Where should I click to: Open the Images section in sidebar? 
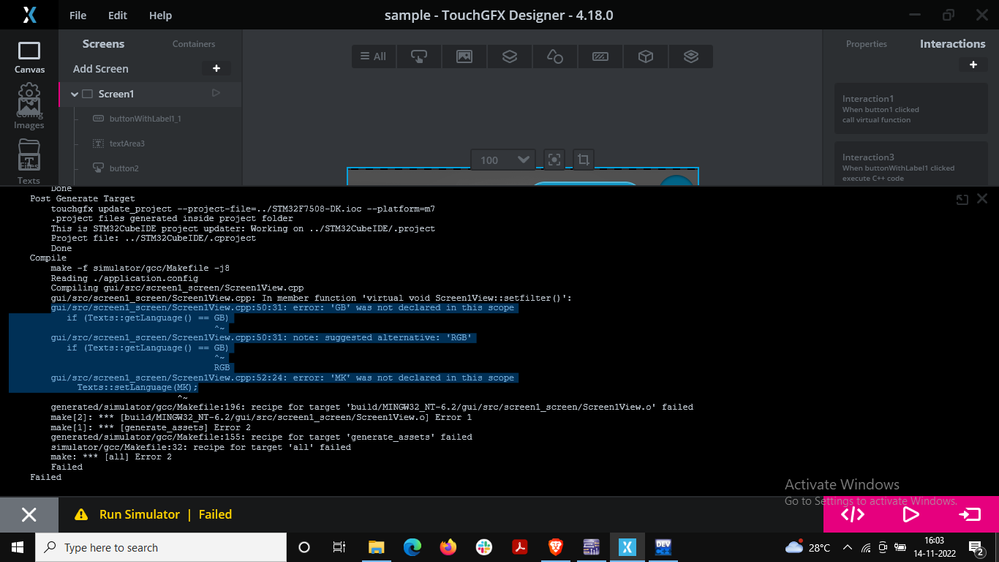click(x=29, y=106)
